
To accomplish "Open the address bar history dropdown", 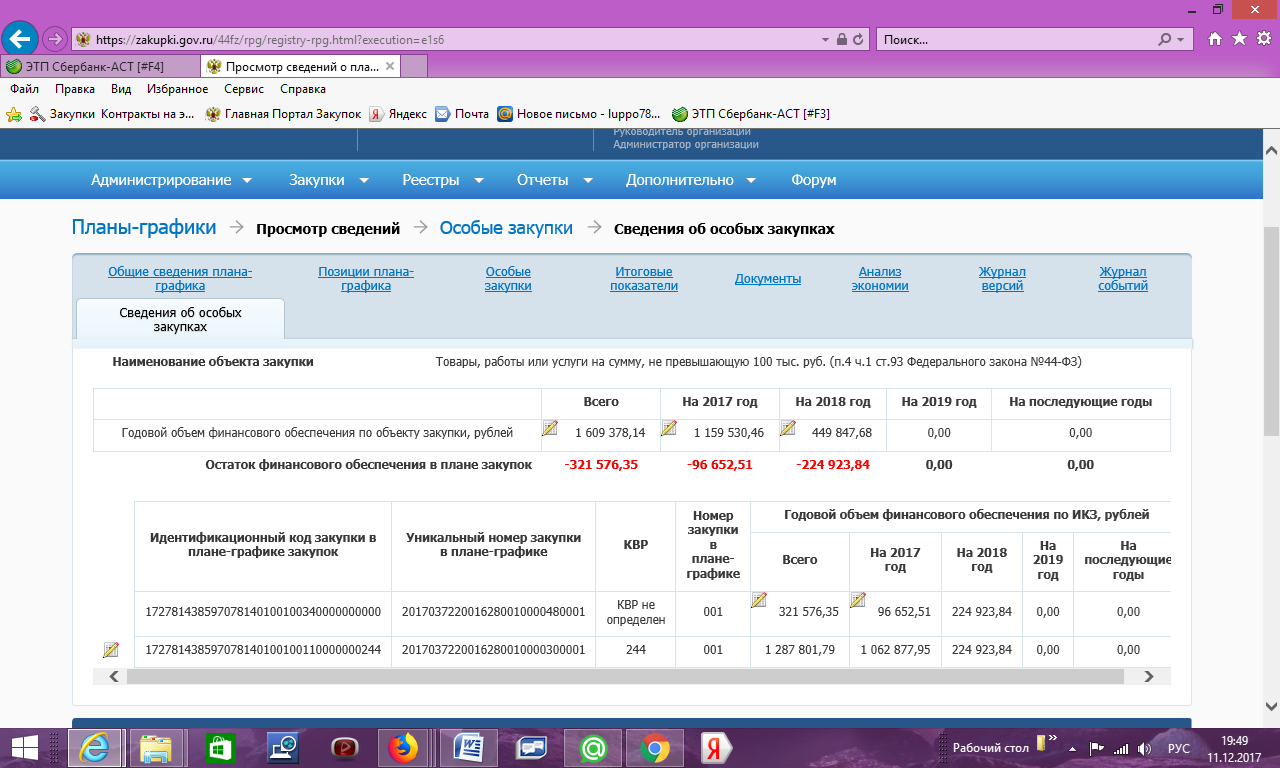I will (825, 39).
